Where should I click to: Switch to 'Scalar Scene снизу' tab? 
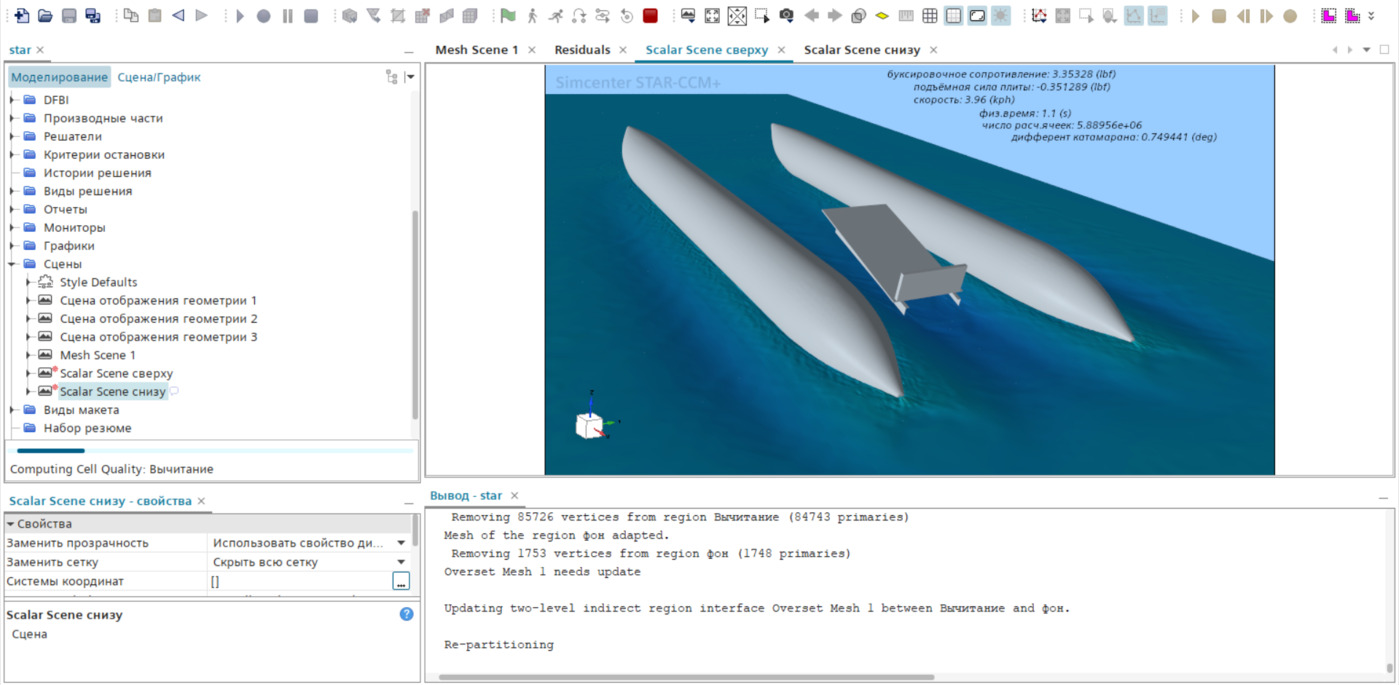pos(862,50)
